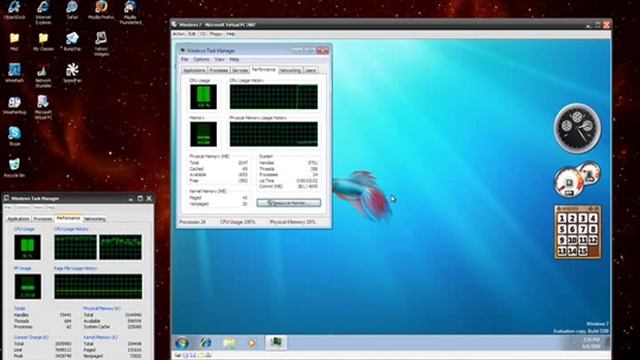Switch to Processes tab in host Task Manager
640x360 pixels.
43,219
